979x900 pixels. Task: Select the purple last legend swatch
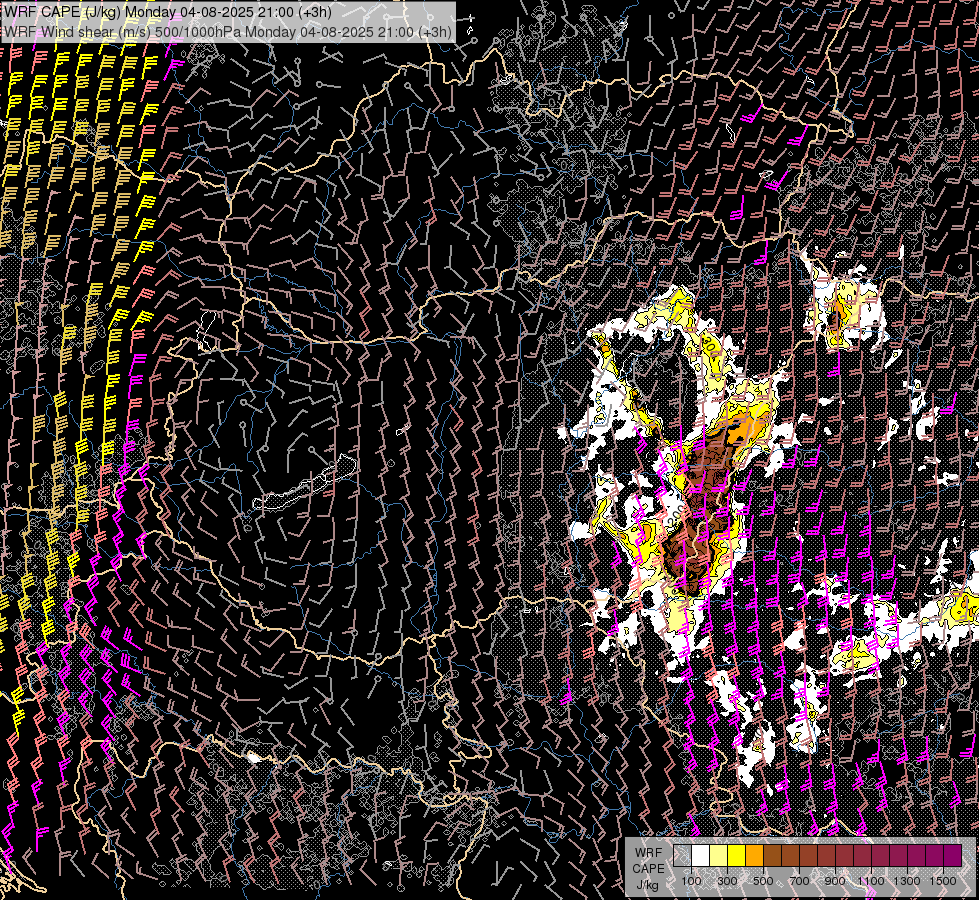[x=952, y=855]
